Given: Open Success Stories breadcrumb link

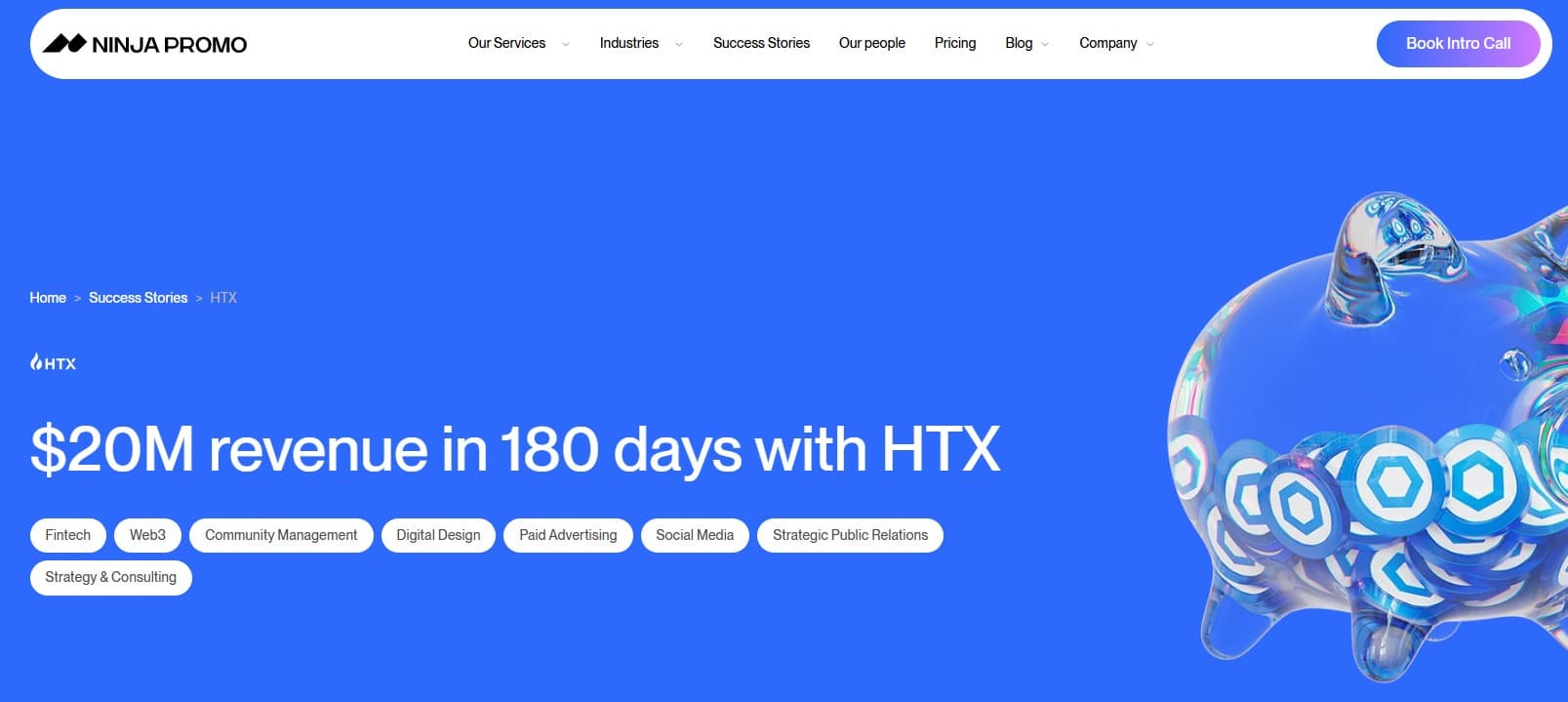Looking at the screenshot, I should point(138,298).
